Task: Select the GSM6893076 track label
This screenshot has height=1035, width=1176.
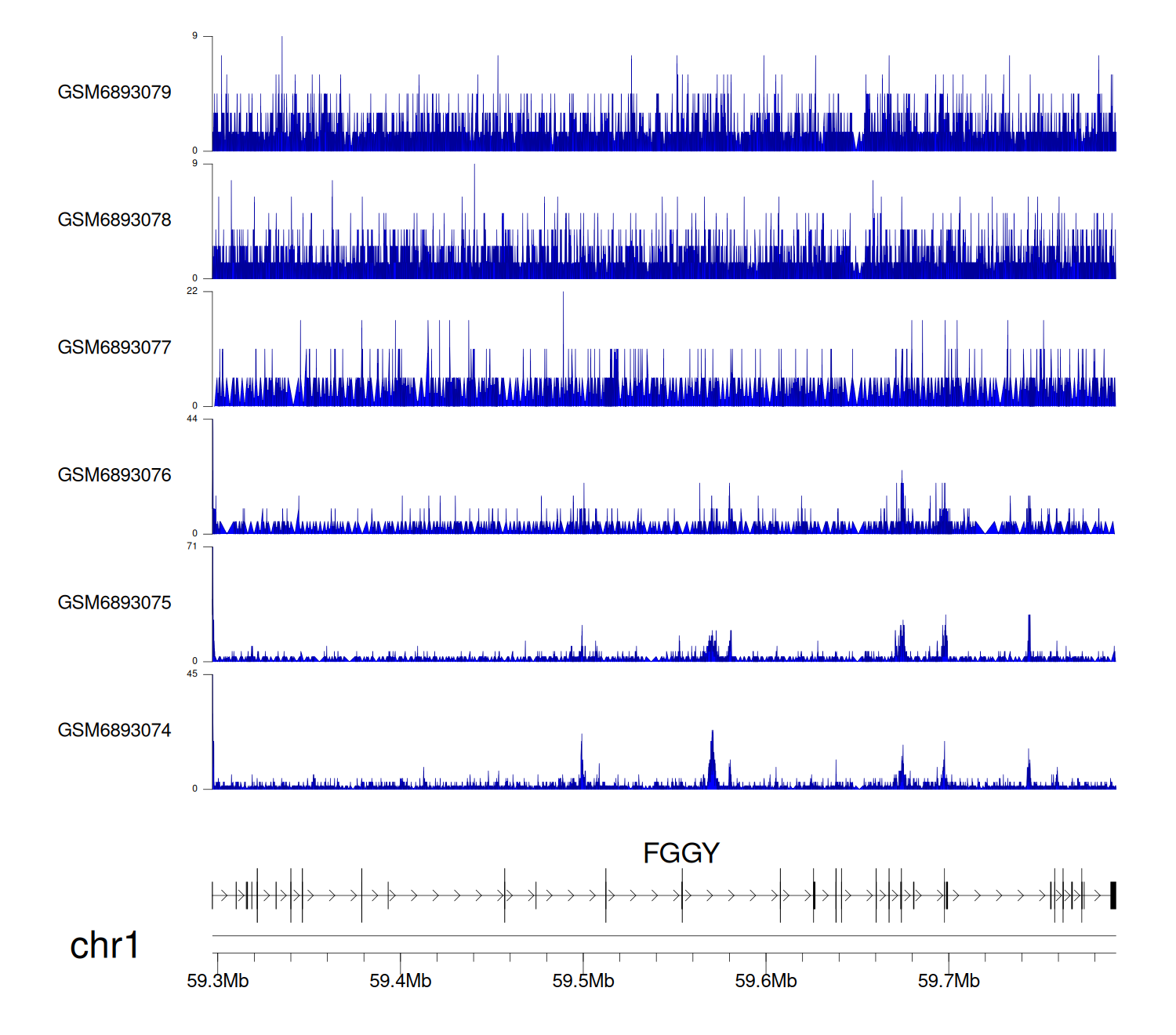Action: coord(114,475)
